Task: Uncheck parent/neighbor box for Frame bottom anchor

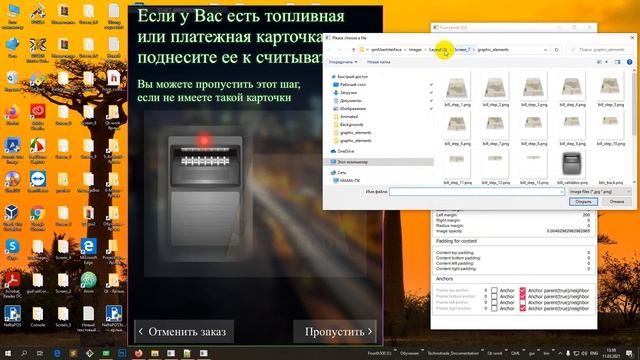Action: coord(522,297)
